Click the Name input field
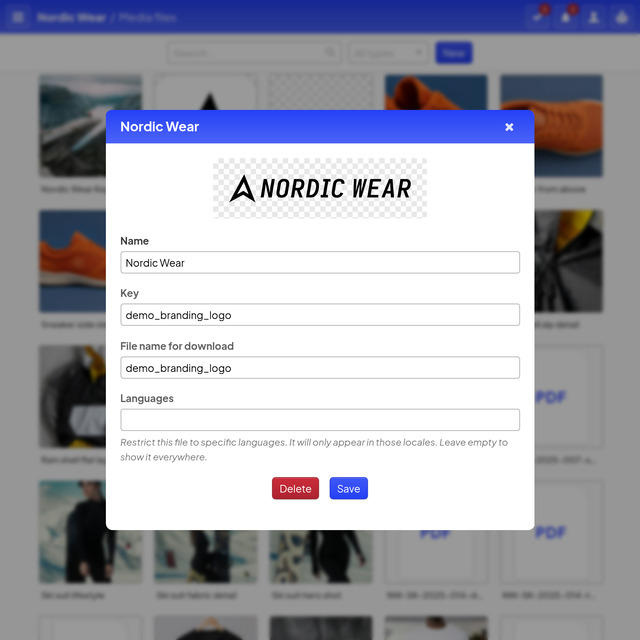 click(320, 262)
